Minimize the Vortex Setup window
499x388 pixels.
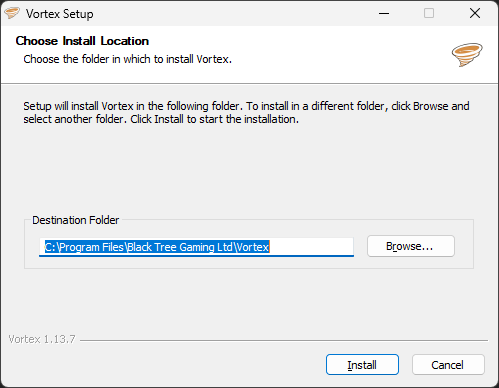click(x=384, y=13)
